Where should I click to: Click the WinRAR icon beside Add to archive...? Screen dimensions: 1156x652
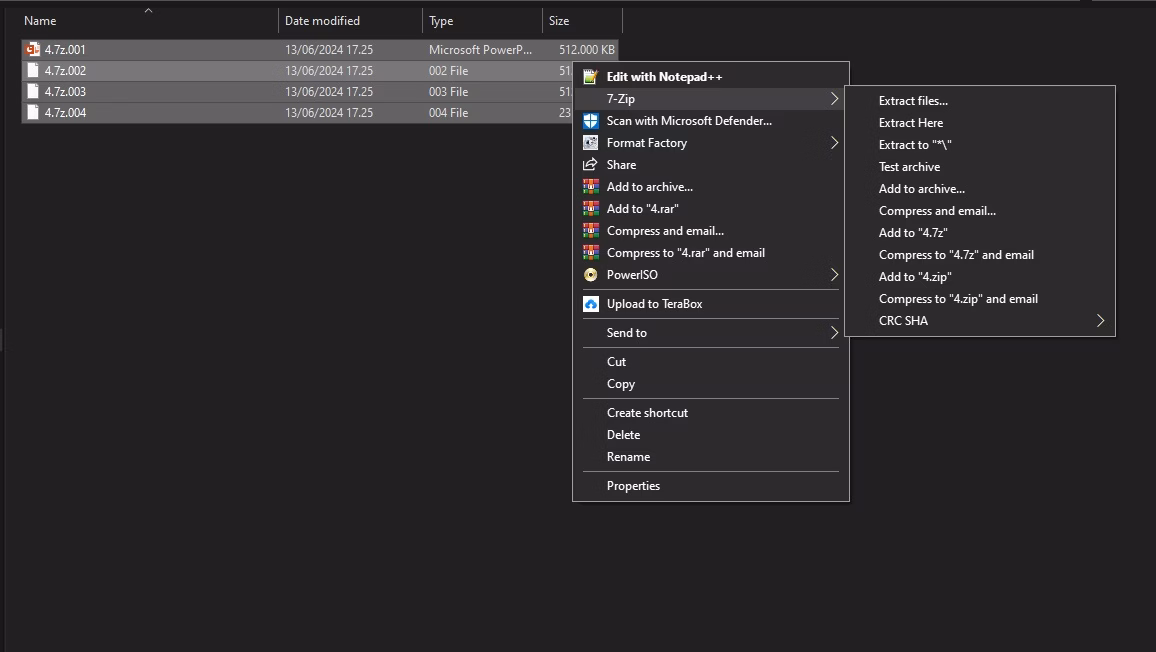pos(591,187)
